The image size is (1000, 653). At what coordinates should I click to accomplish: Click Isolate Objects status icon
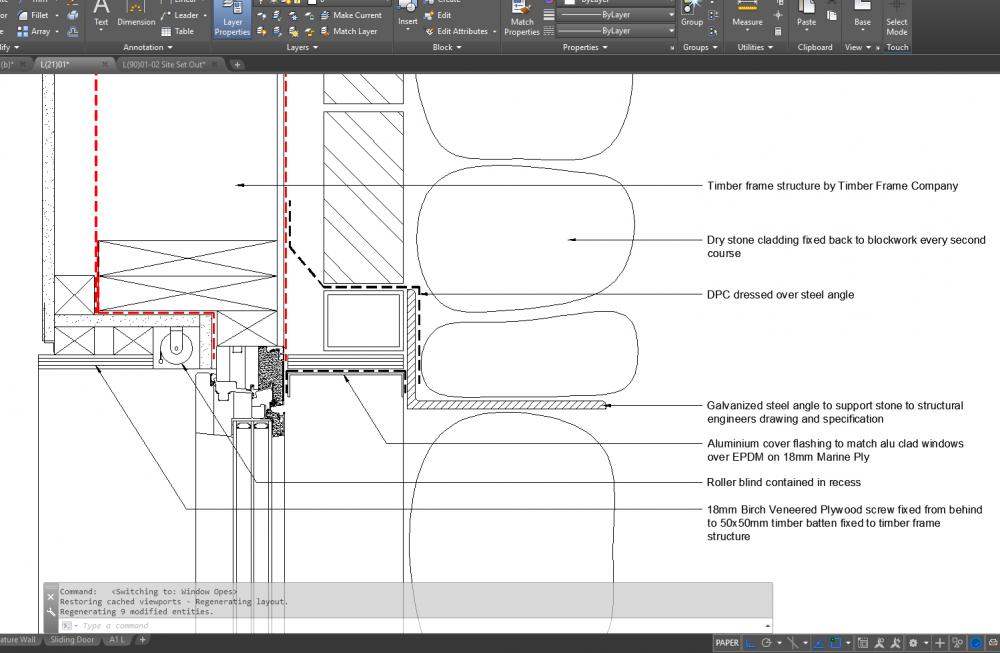(x=957, y=643)
